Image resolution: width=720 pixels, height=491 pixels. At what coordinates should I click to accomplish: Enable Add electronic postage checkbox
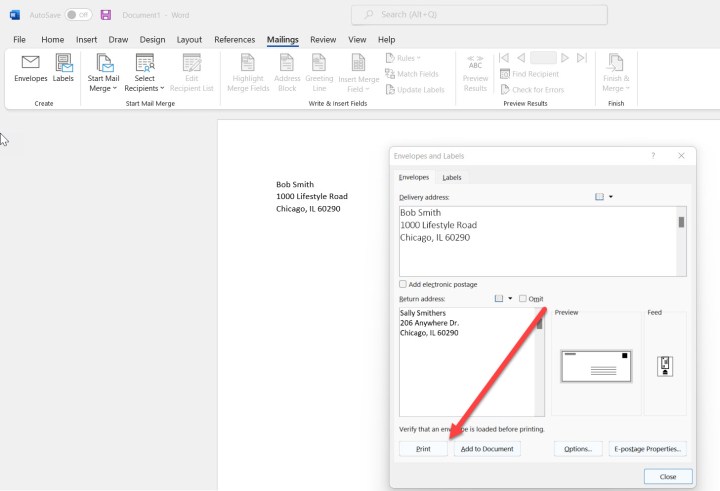[x=403, y=284]
